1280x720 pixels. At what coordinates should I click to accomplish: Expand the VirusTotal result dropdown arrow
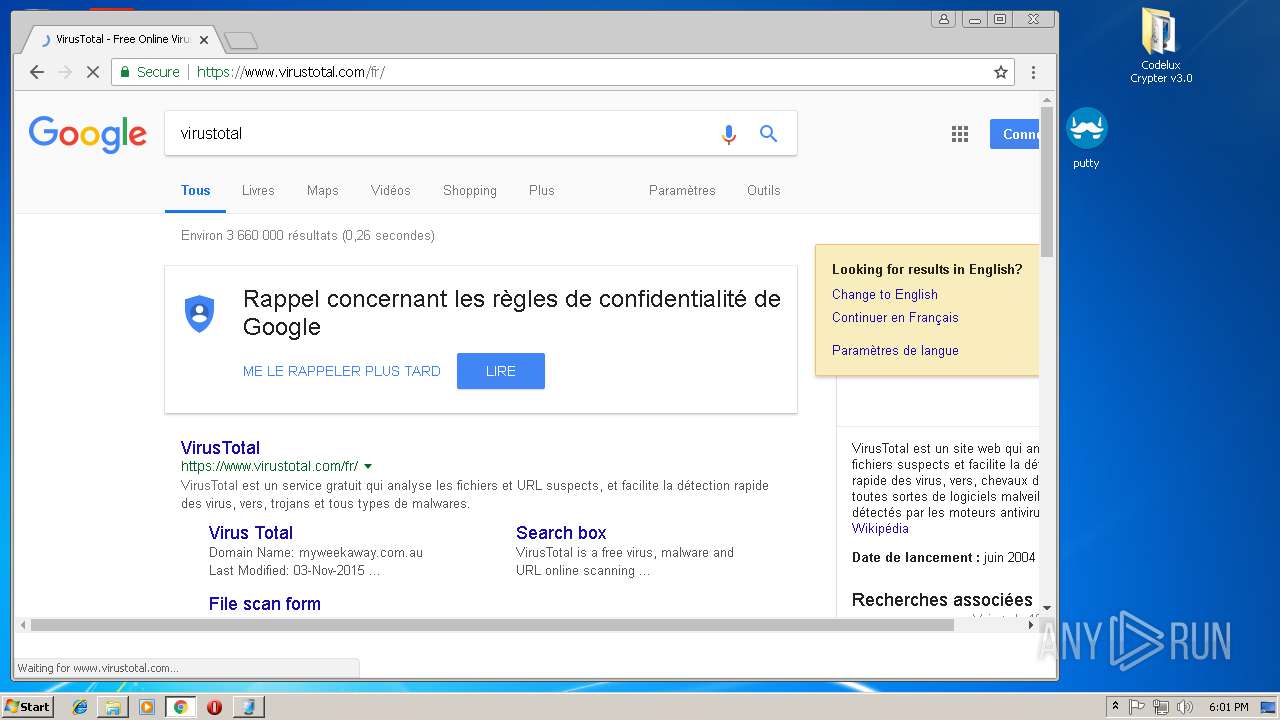point(368,467)
